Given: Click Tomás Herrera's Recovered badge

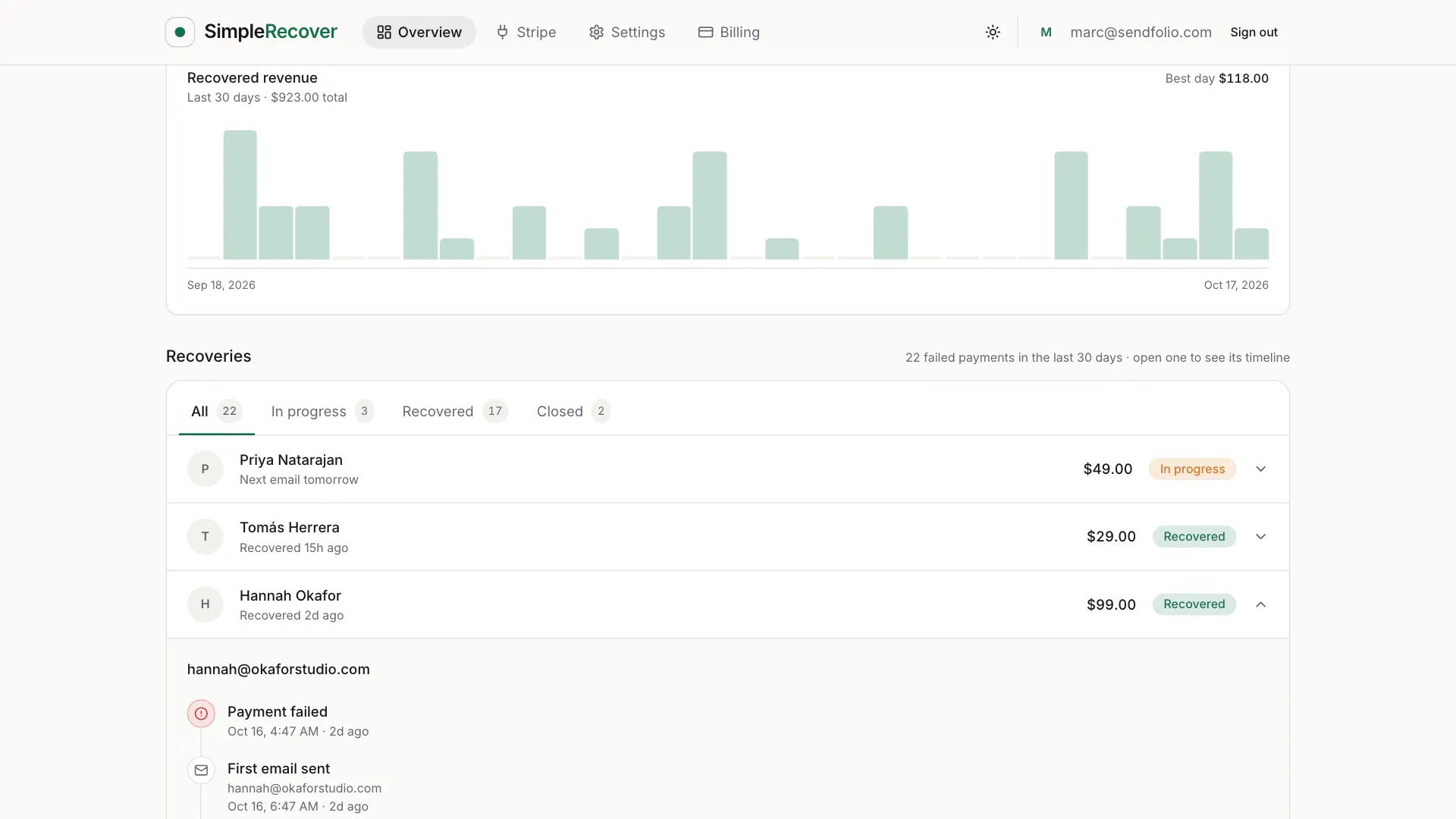Looking at the screenshot, I should 1194,536.
